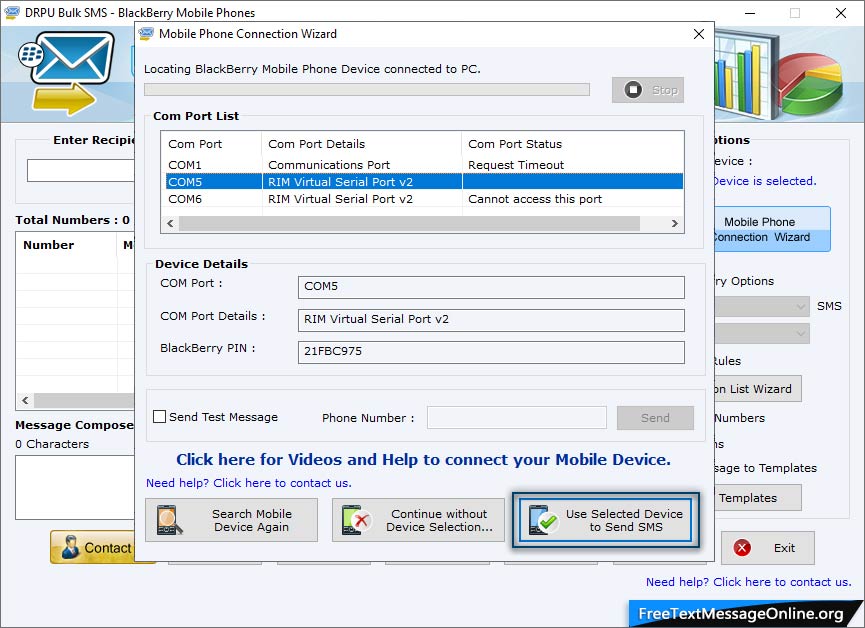865x628 pixels.
Task: Select the COM5 row in Com Port List
Action: click(424, 182)
